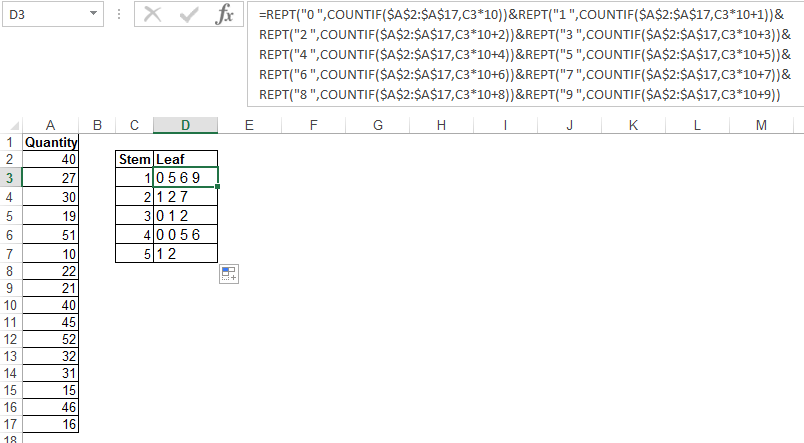Click the cell containing 45
Screen dimensions: 804x443
(x=50, y=322)
